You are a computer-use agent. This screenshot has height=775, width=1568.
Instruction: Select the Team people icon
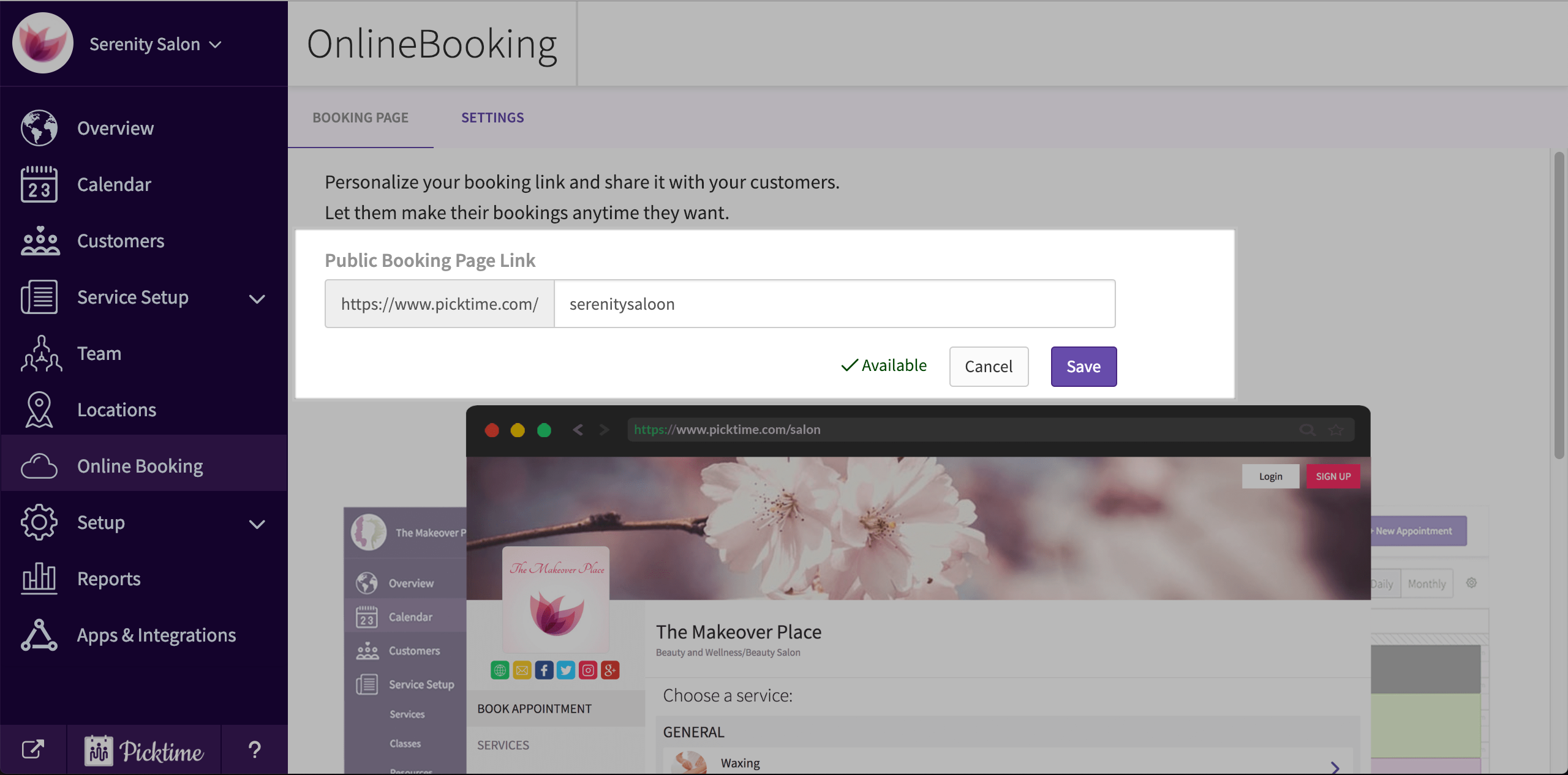pyautogui.click(x=40, y=354)
